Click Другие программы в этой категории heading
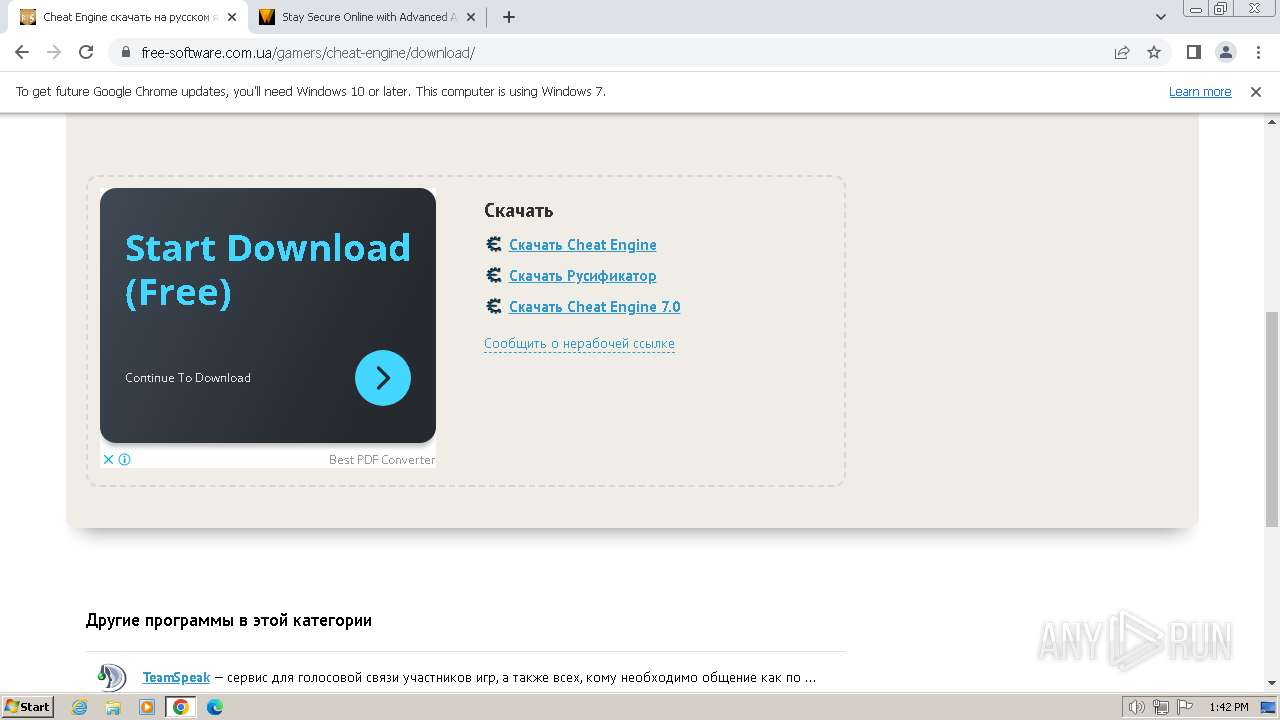The width and height of the screenshot is (1280, 720). [229, 620]
